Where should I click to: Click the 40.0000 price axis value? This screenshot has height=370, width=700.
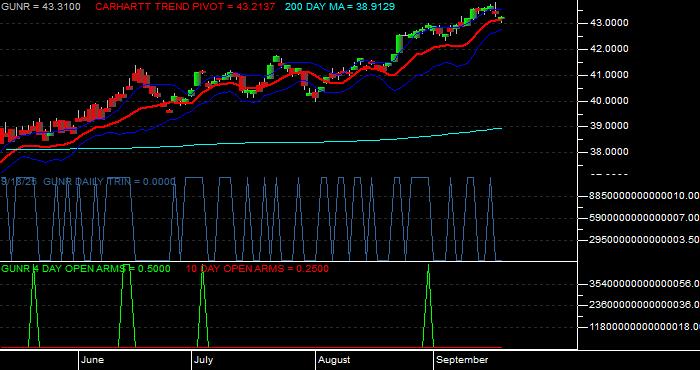[610, 101]
